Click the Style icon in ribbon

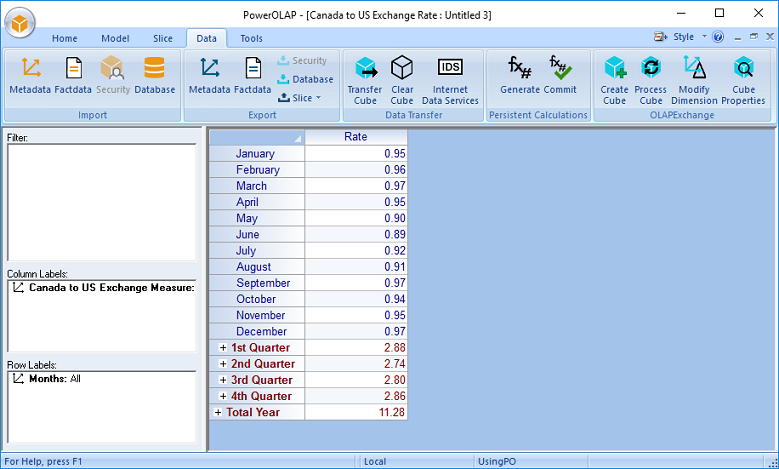point(661,37)
